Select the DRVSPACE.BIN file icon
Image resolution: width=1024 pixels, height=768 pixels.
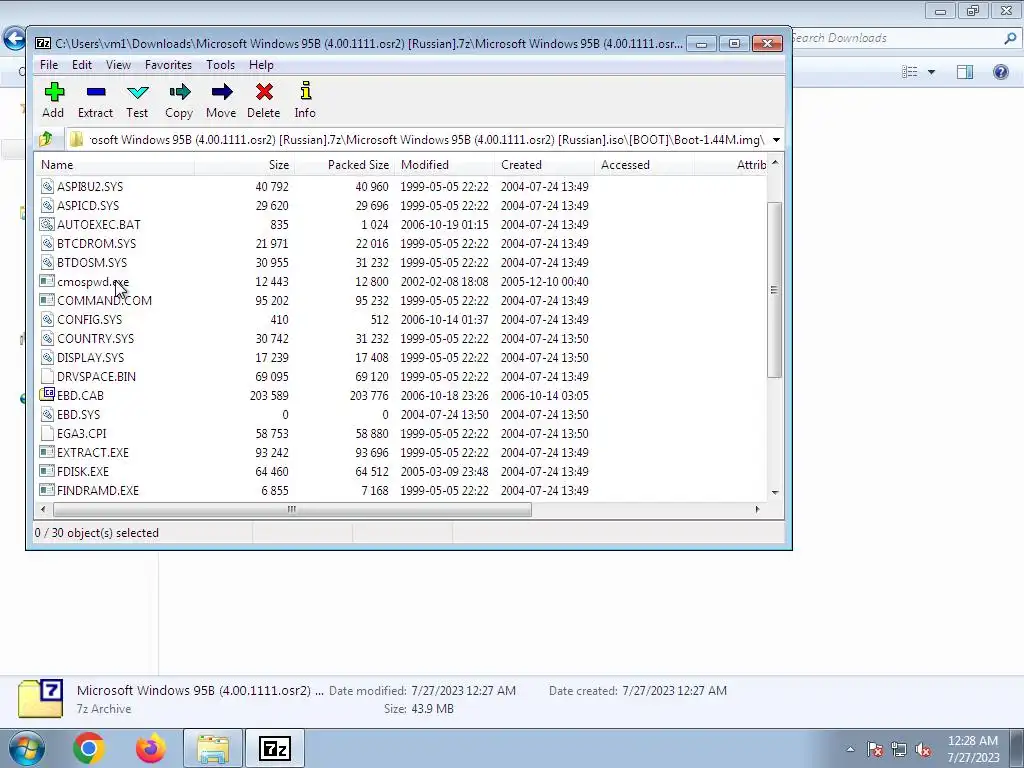47,376
